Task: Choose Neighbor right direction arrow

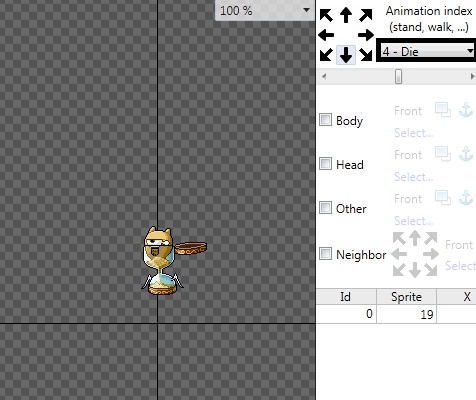Action: 431,254
